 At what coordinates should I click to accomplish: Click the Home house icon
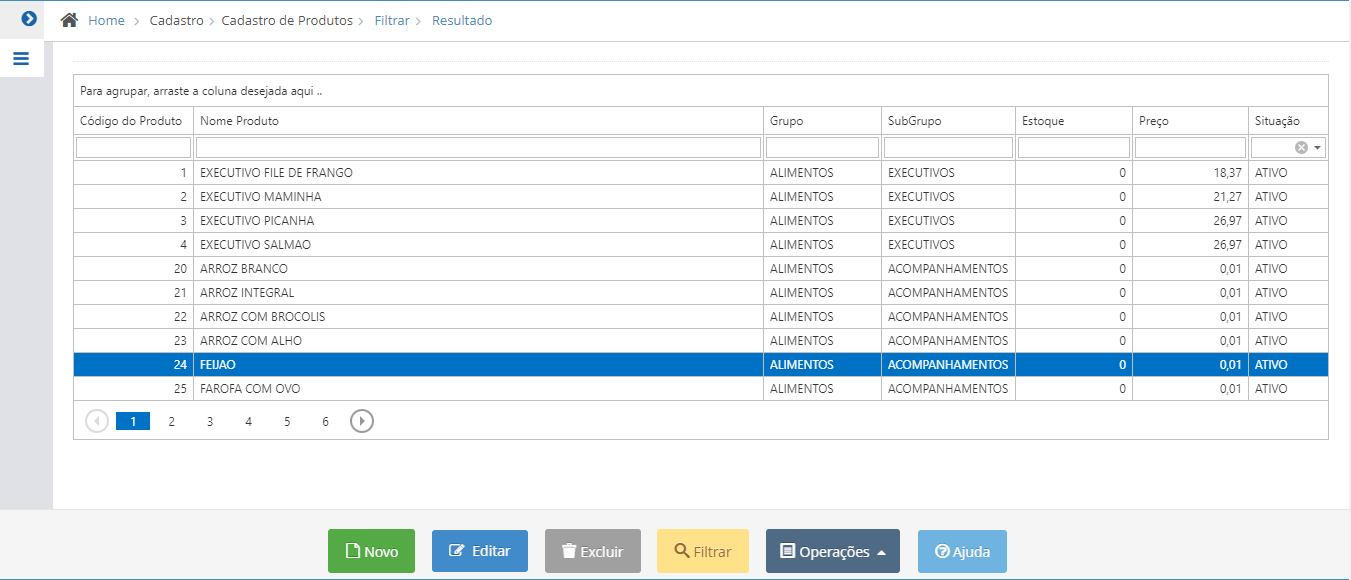(69, 20)
